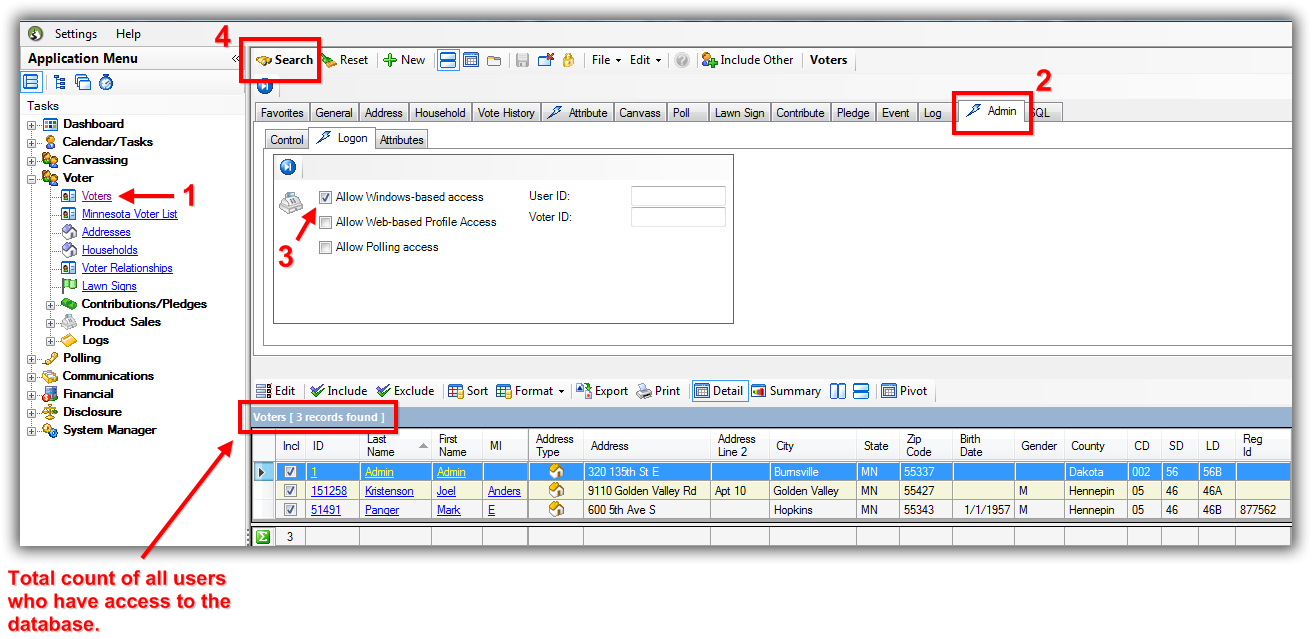Click the tile view icon in Application Menu
1312x639 pixels.
[x=32, y=82]
